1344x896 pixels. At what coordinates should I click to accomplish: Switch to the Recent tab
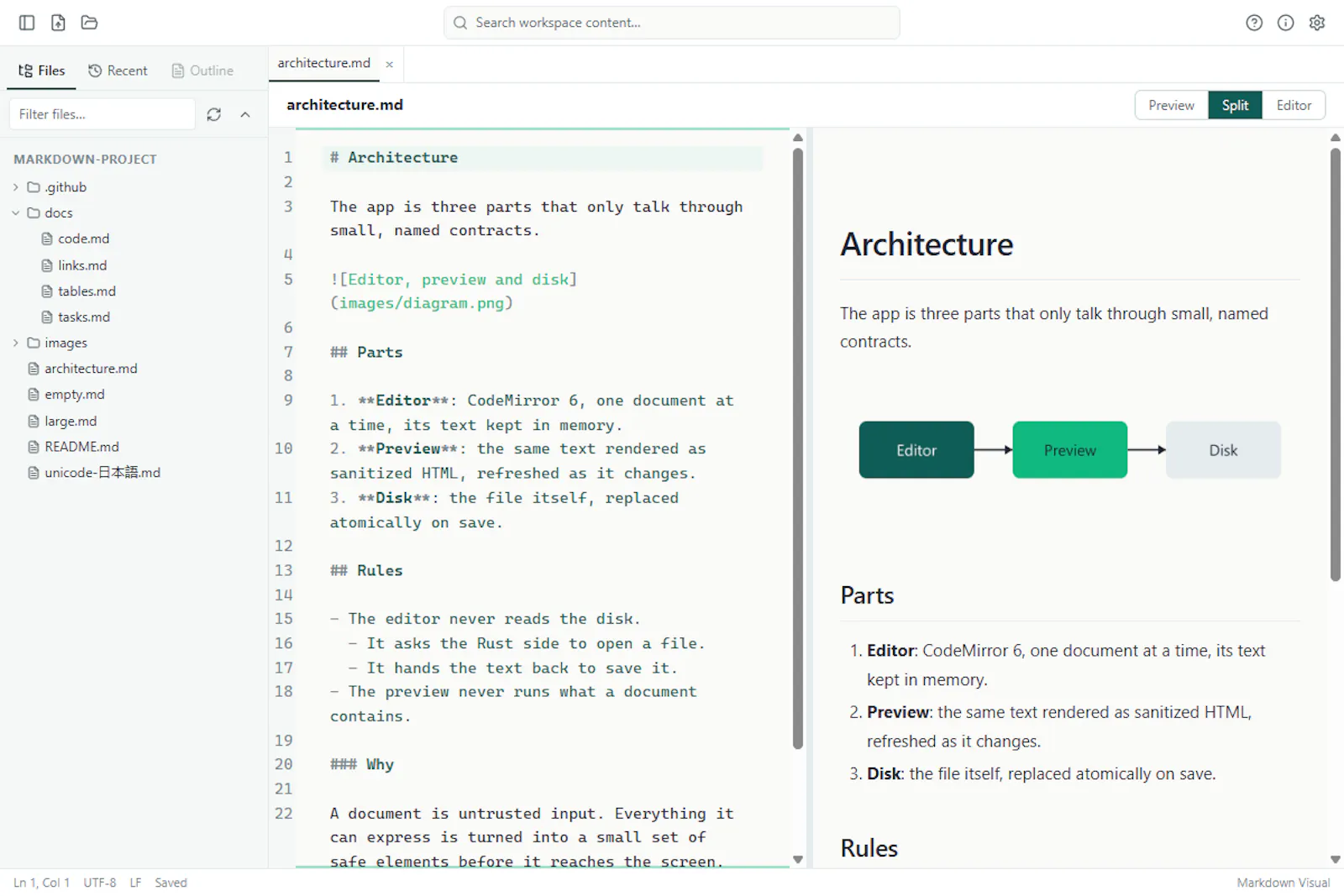(118, 71)
